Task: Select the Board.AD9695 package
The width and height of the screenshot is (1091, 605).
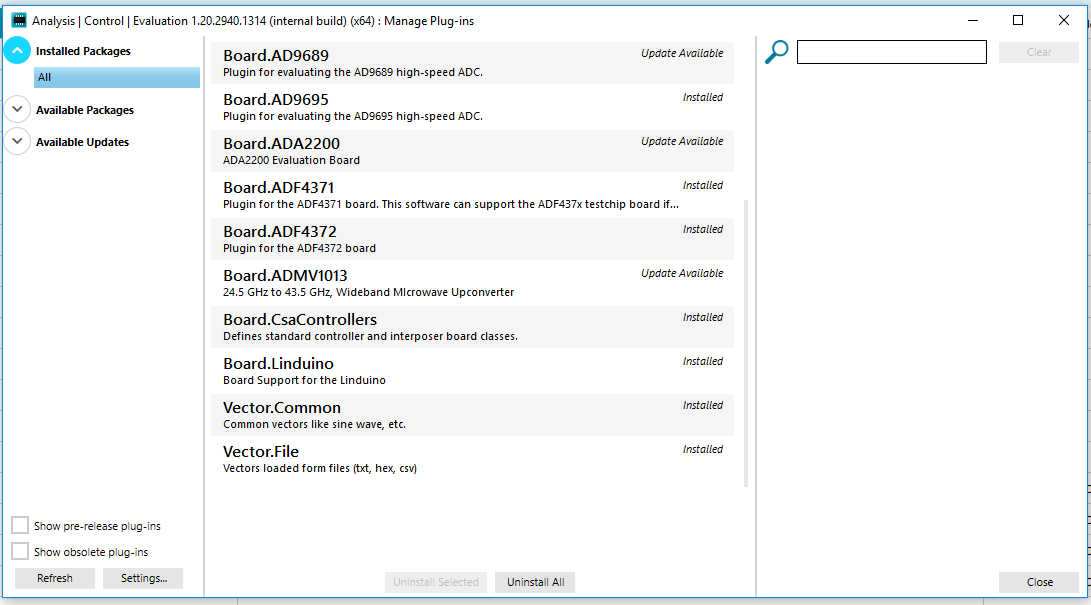Action: [472, 107]
